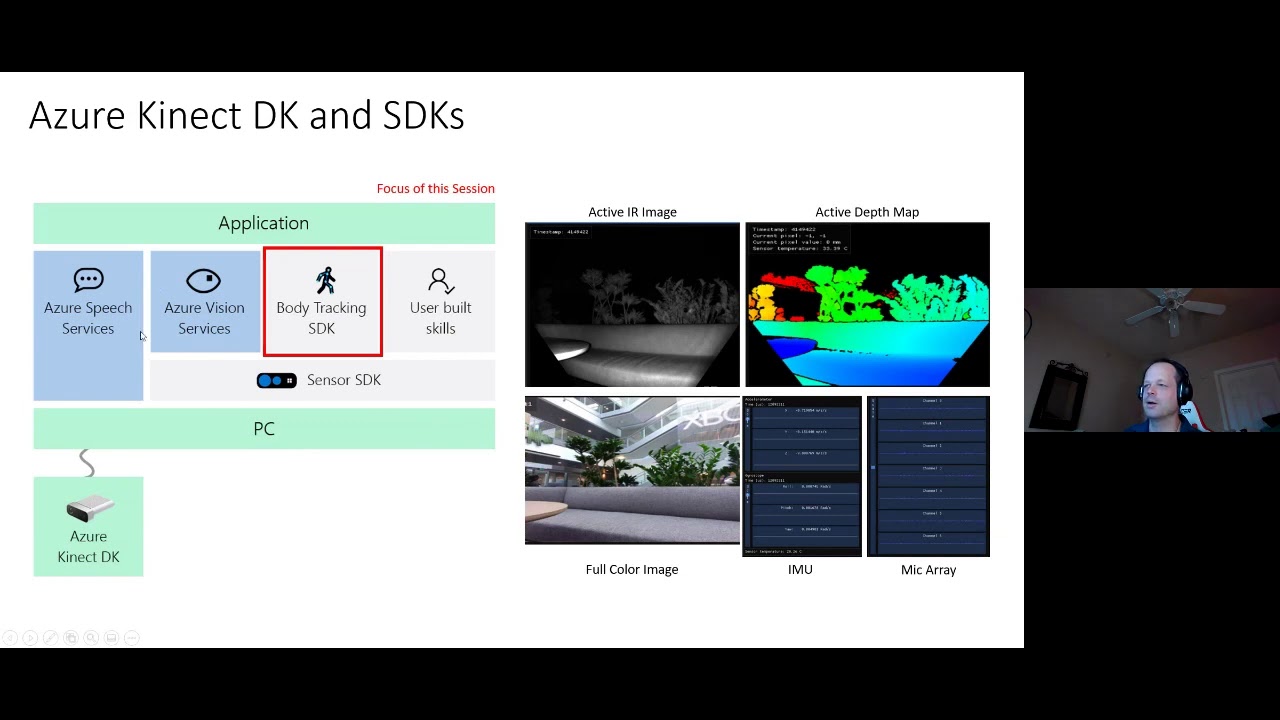The height and width of the screenshot is (720, 1280).
Task: Select the PC layer bar
Action: [x=264, y=429]
